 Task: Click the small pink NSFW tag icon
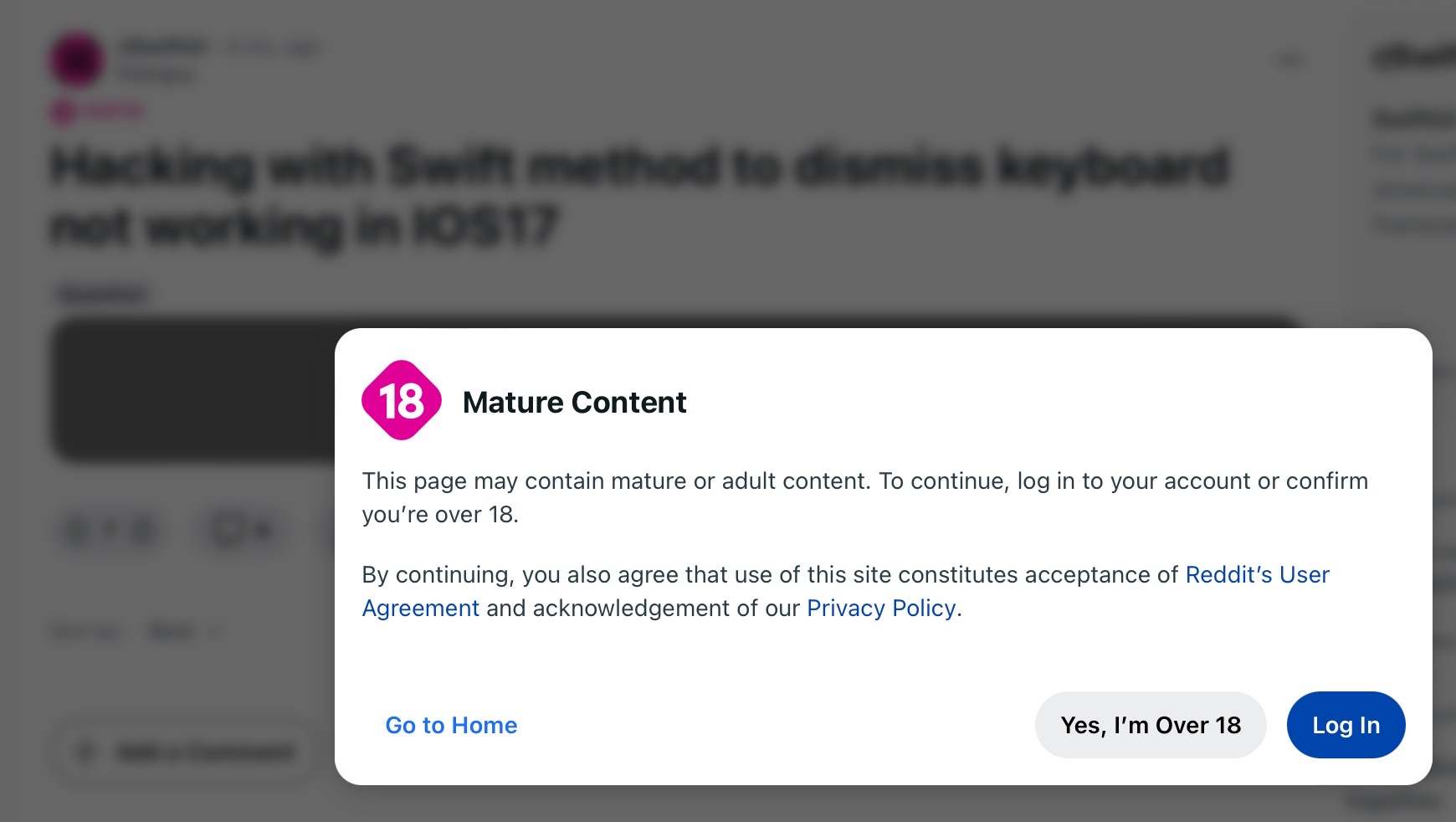point(63,110)
